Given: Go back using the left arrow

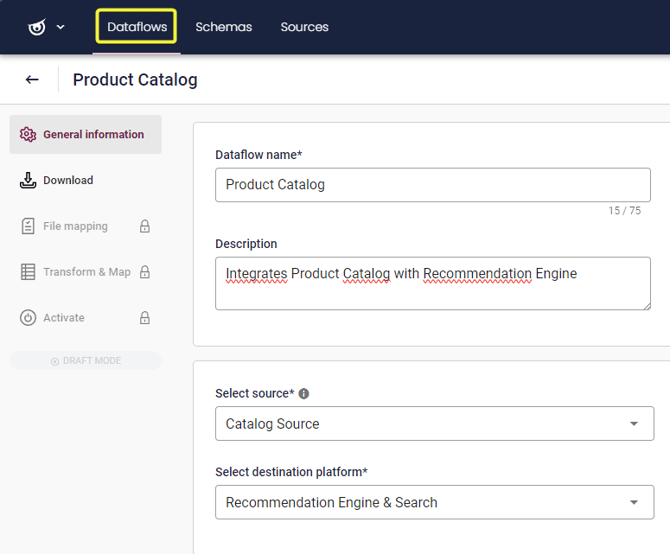Looking at the screenshot, I should click(x=32, y=79).
